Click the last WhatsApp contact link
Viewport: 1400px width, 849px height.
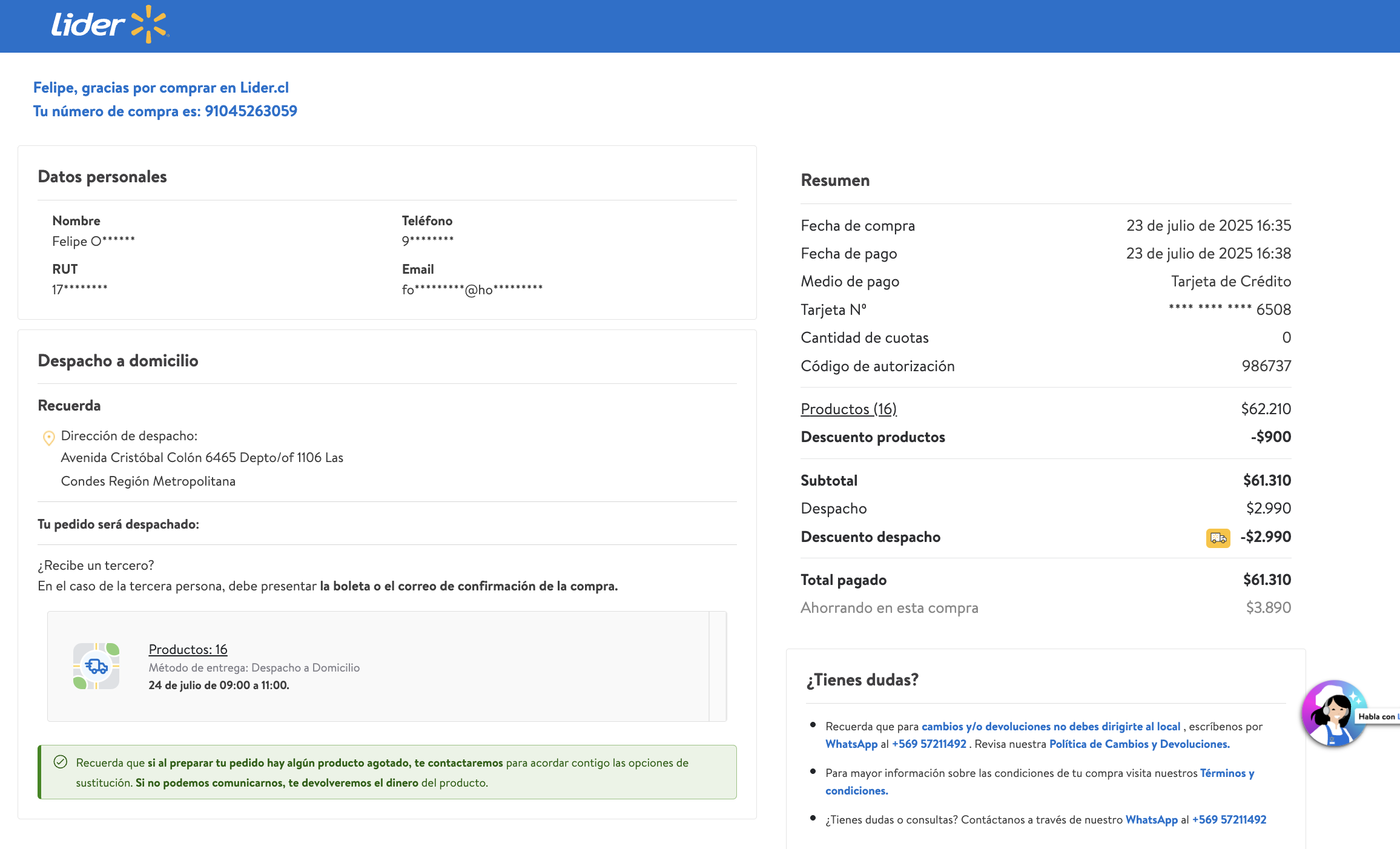click(x=1151, y=819)
